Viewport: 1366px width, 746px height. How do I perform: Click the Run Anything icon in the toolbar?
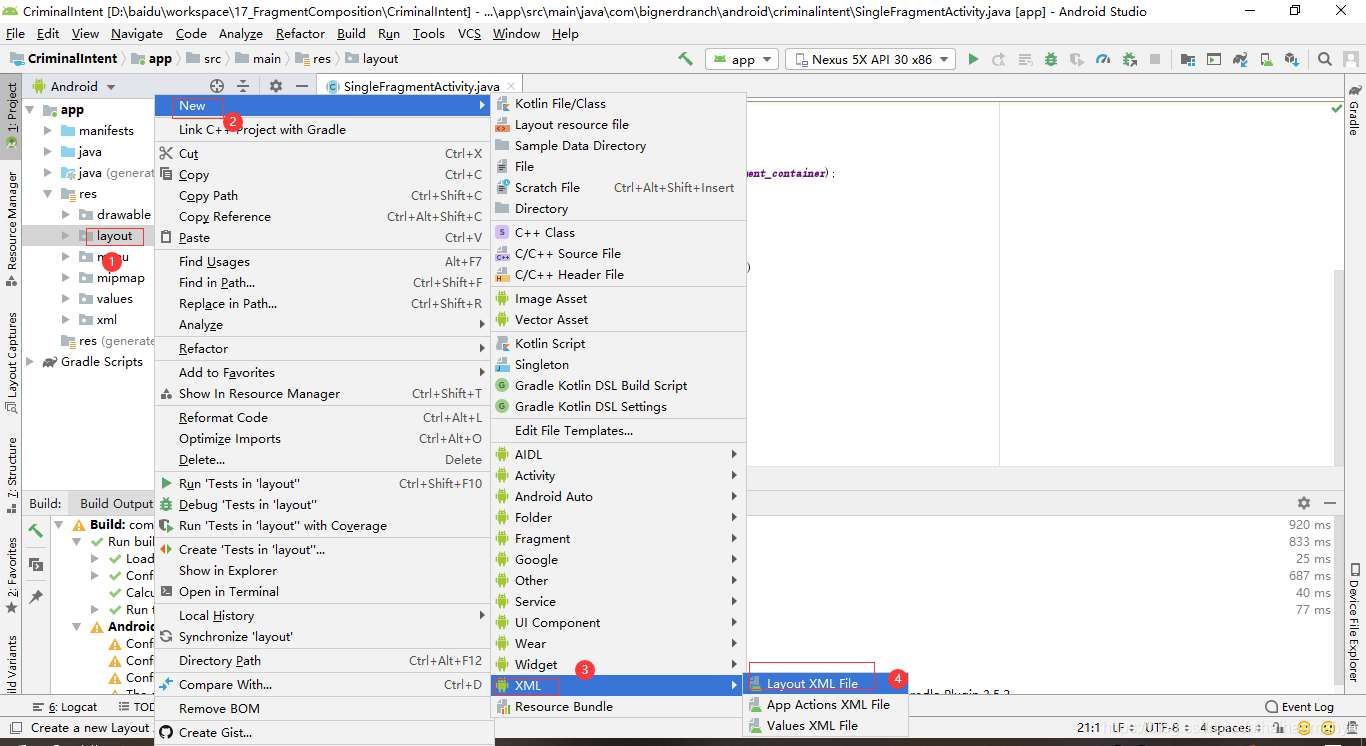pos(1214,59)
